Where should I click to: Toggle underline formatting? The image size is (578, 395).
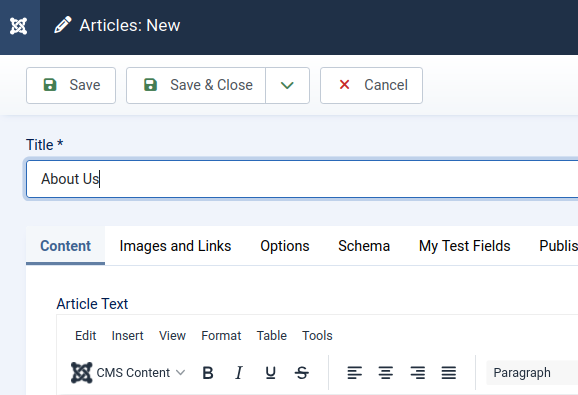(271, 373)
